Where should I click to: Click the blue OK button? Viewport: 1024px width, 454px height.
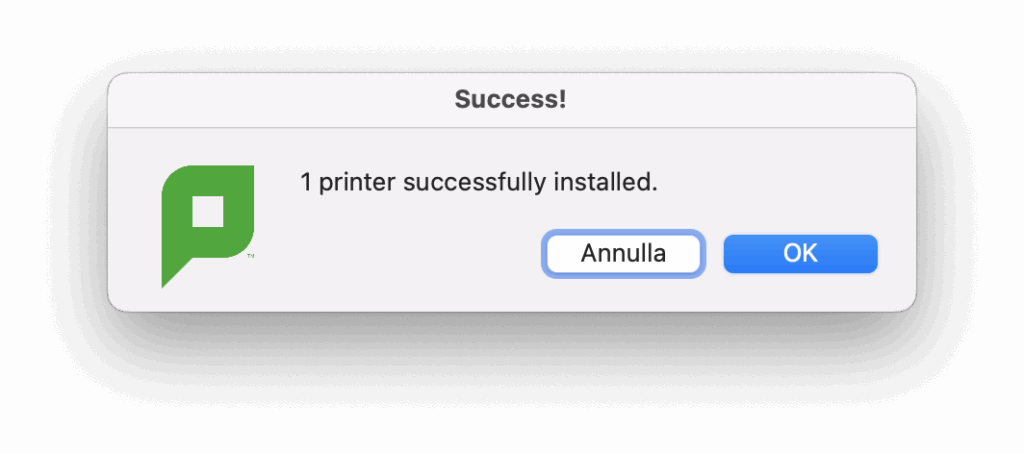pyautogui.click(x=800, y=253)
